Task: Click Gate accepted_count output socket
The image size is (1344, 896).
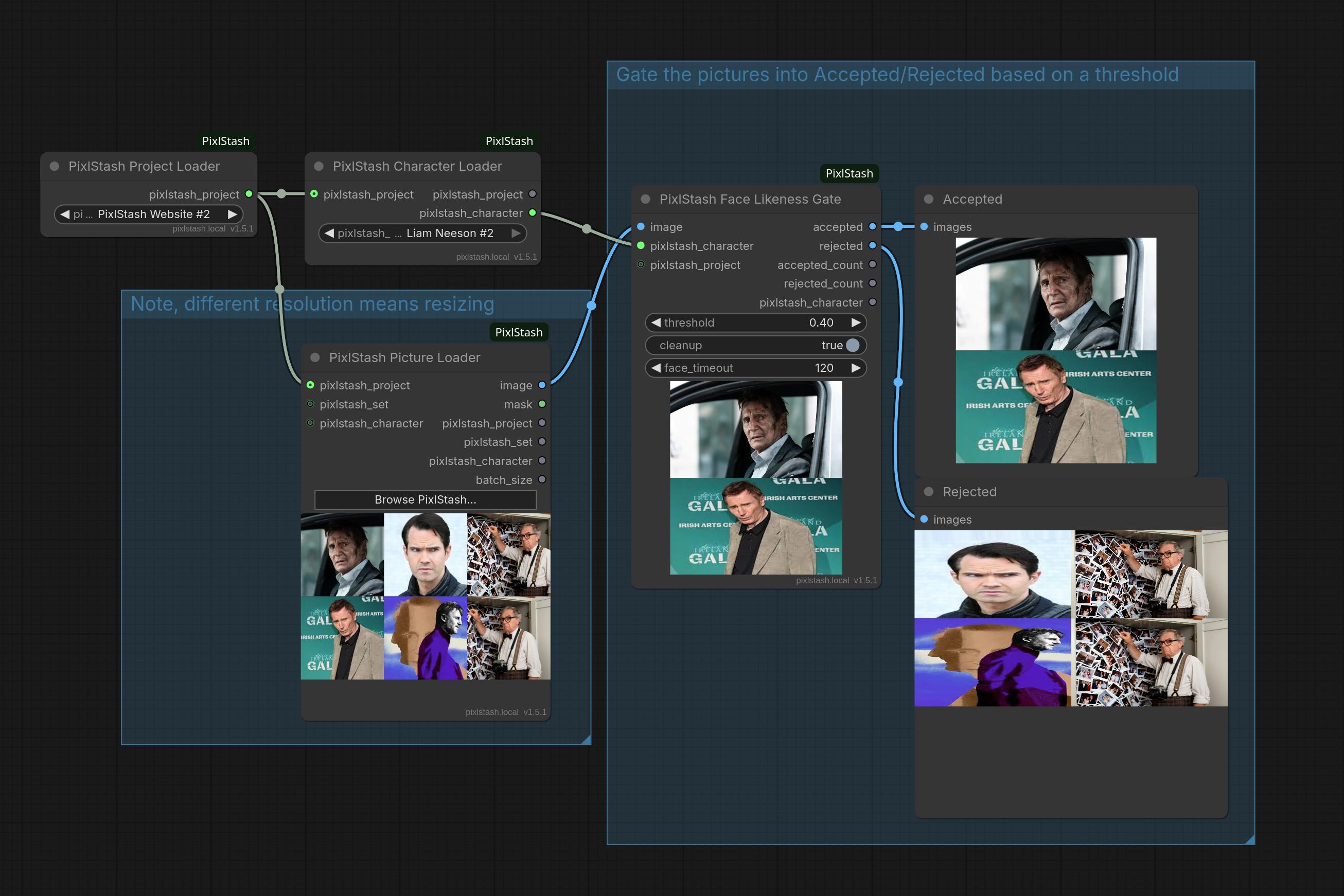Action: click(872, 264)
